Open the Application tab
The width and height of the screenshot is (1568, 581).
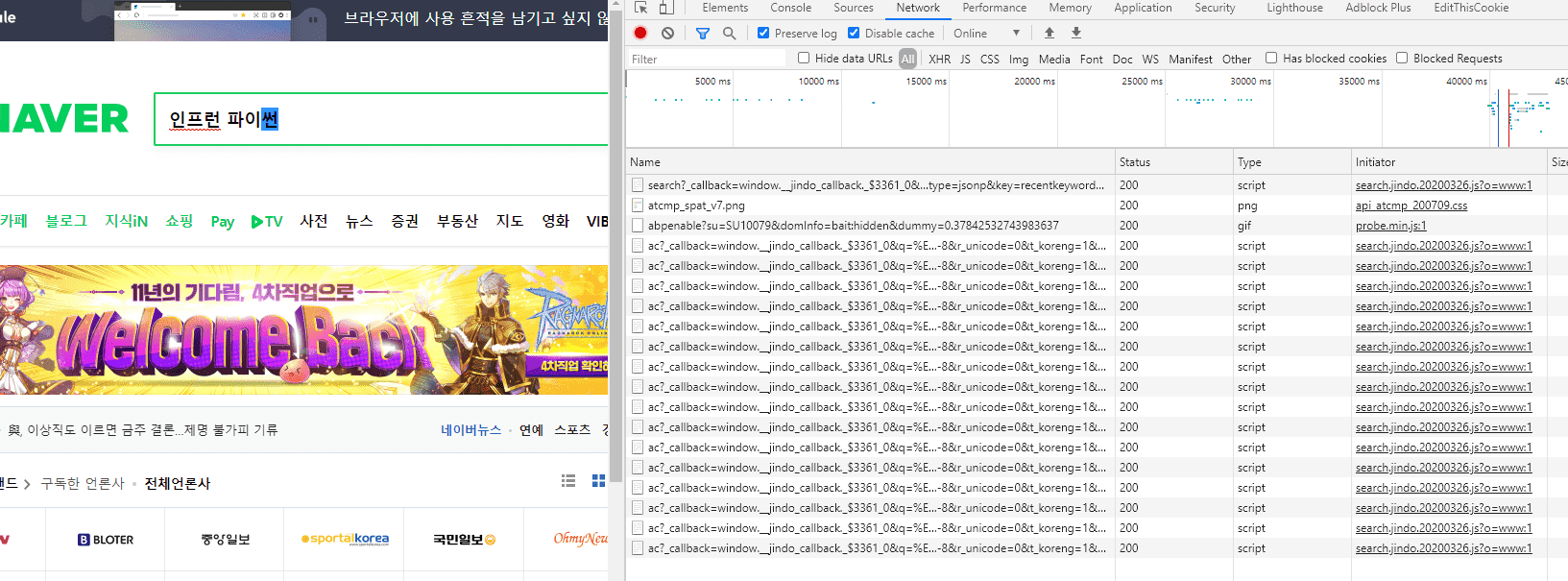coord(1143,8)
